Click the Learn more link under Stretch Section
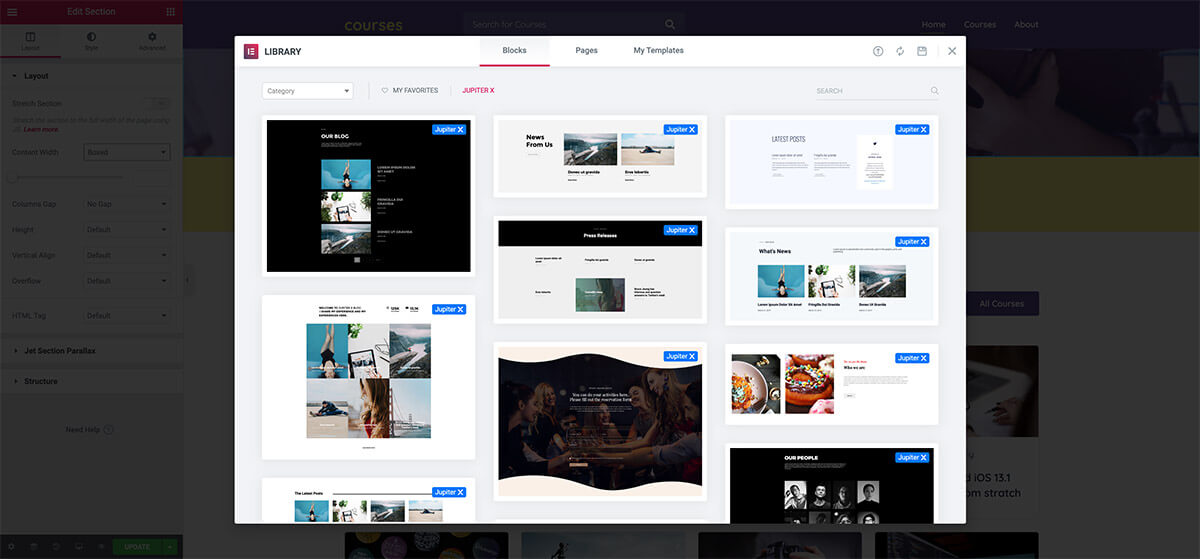This screenshot has width=1200, height=559. [40, 129]
